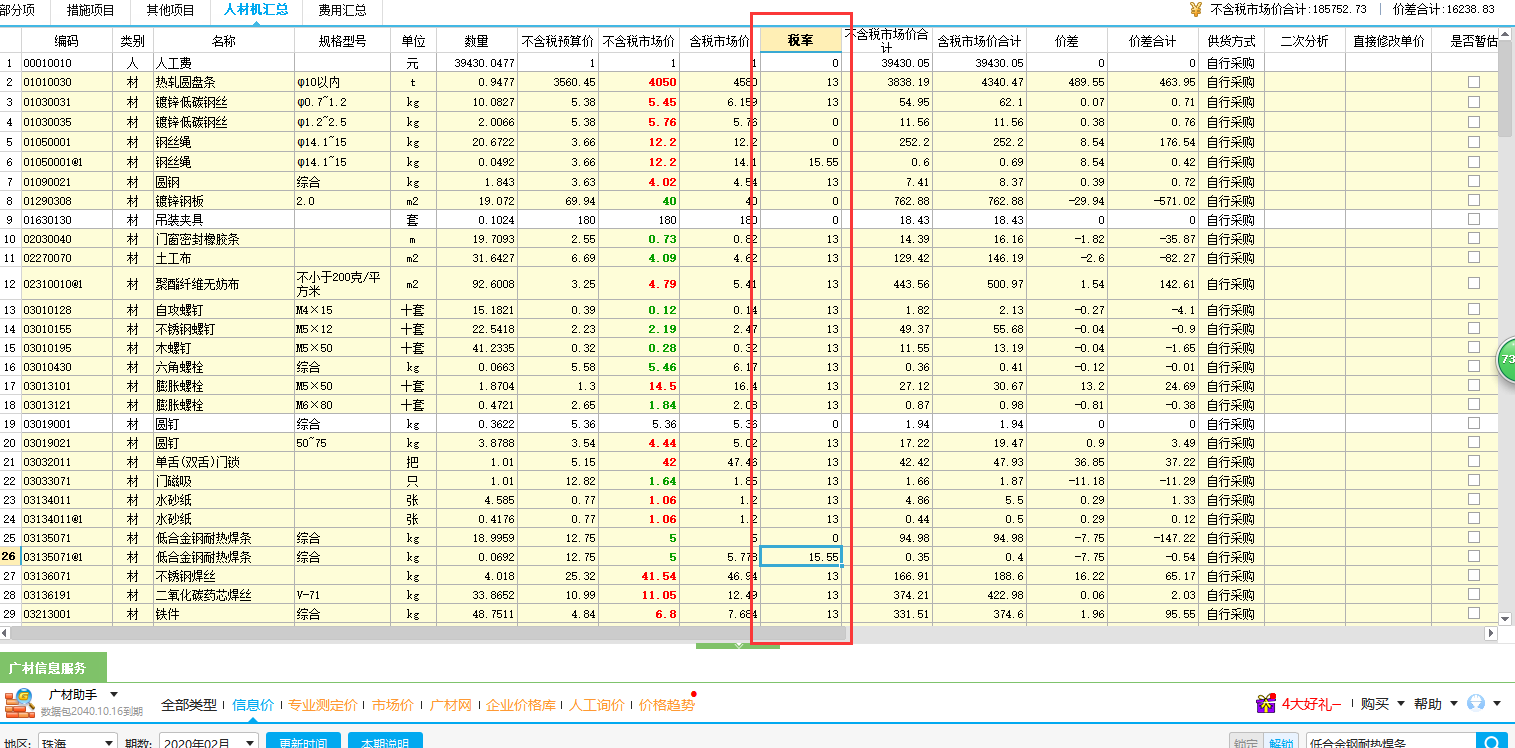Click the 编码 column header
This screenshot has height=748, width=1515.
(67, 41)
